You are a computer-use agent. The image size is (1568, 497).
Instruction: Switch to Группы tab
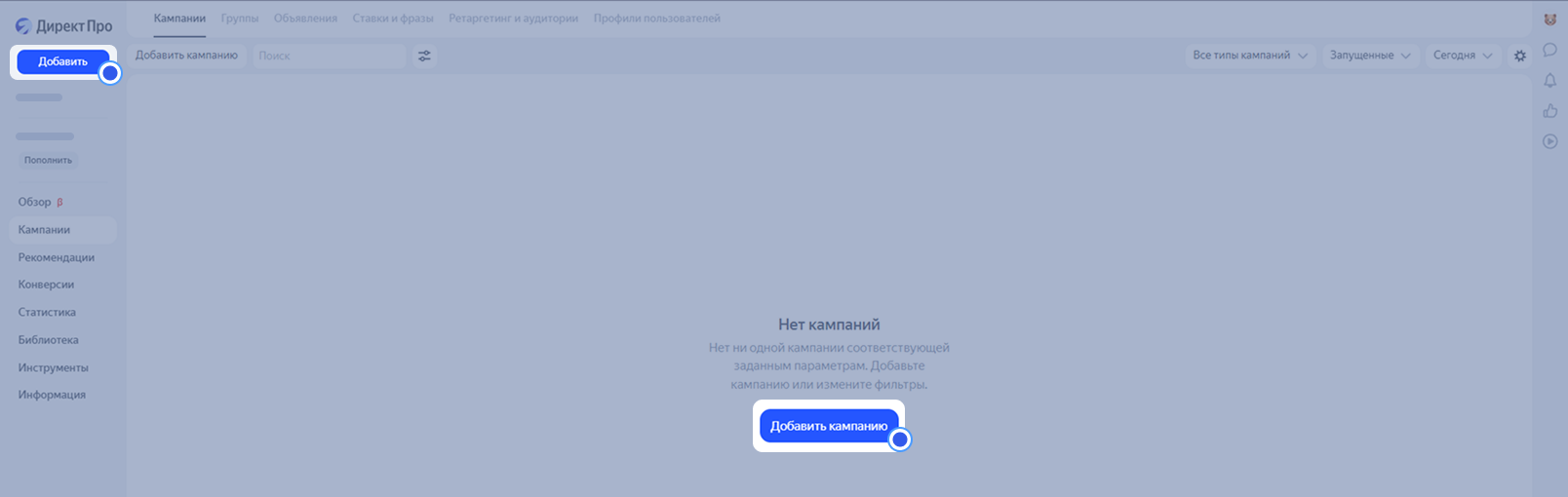click(x=240, y=19)
